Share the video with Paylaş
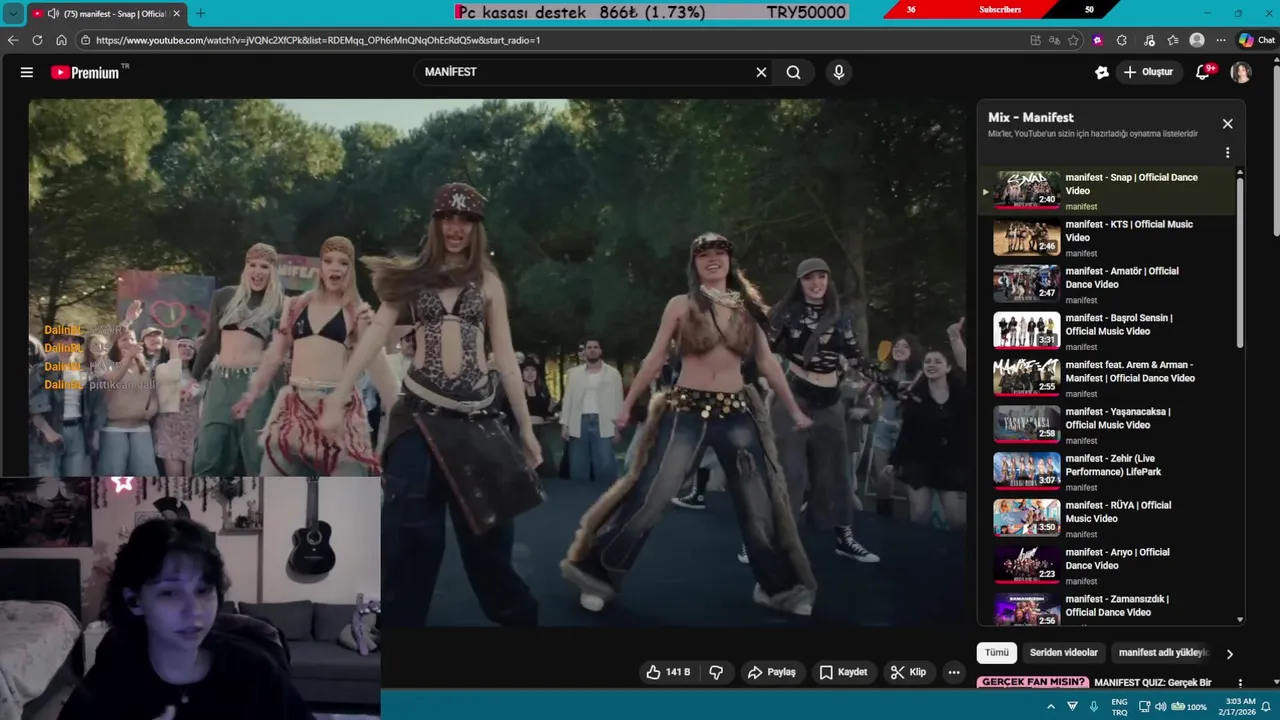This screenshot has height=720, width=1280. (772, 672)
